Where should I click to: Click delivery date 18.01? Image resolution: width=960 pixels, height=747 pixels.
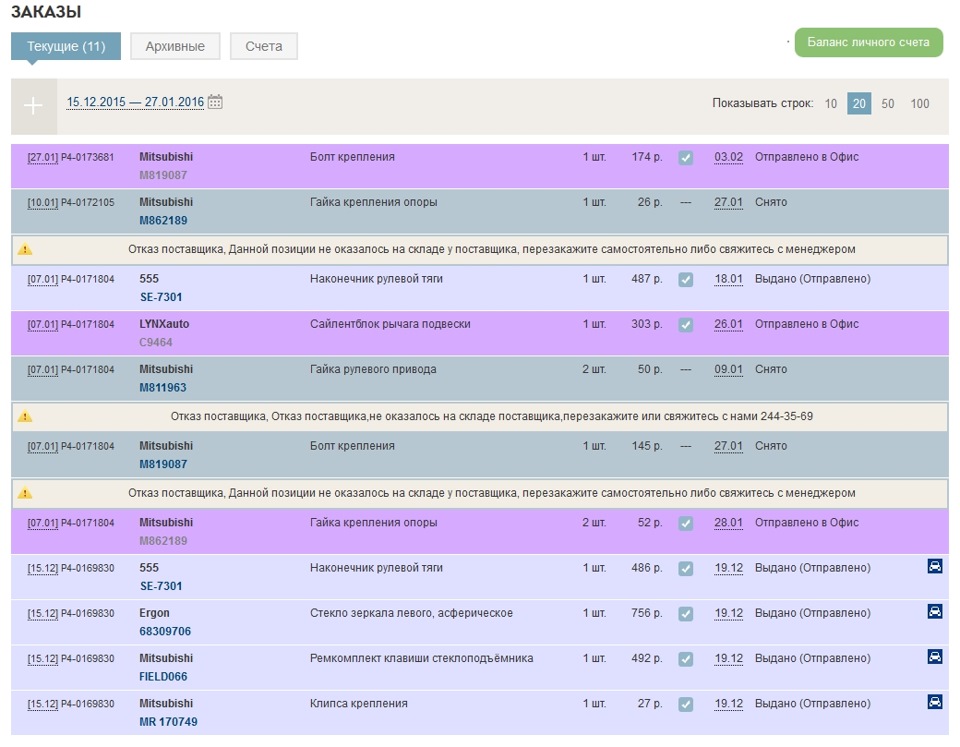click(x=729, y=279)
